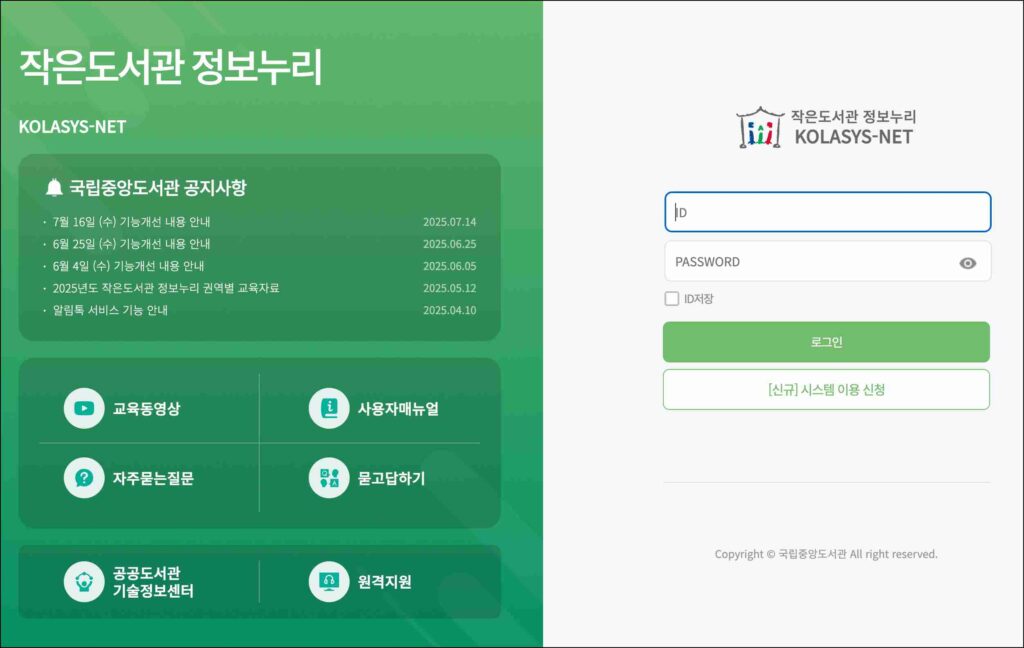Select the 원격지원 label text
1024x648 pixels.
pos(385,582)
